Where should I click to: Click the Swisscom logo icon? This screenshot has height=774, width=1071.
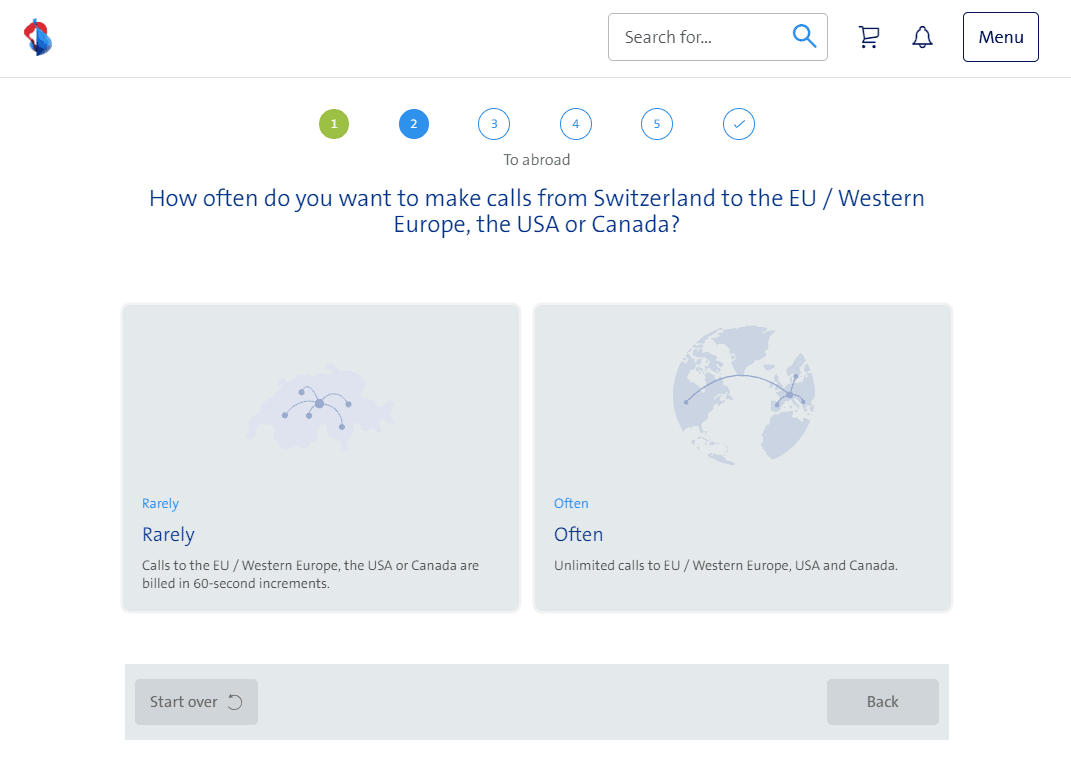(38, 37)
